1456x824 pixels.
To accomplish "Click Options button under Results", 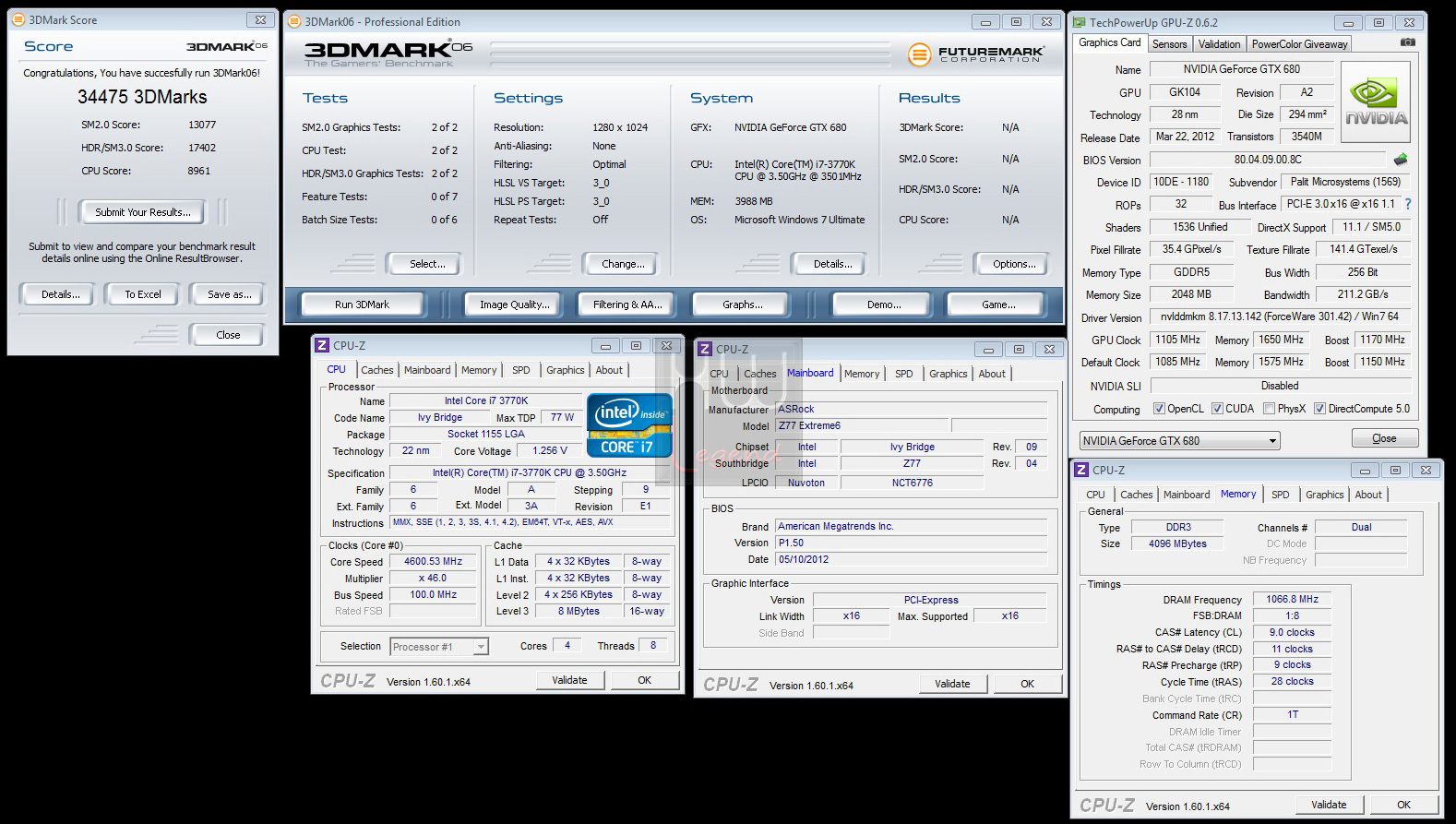I will (x=1014, y=264).
